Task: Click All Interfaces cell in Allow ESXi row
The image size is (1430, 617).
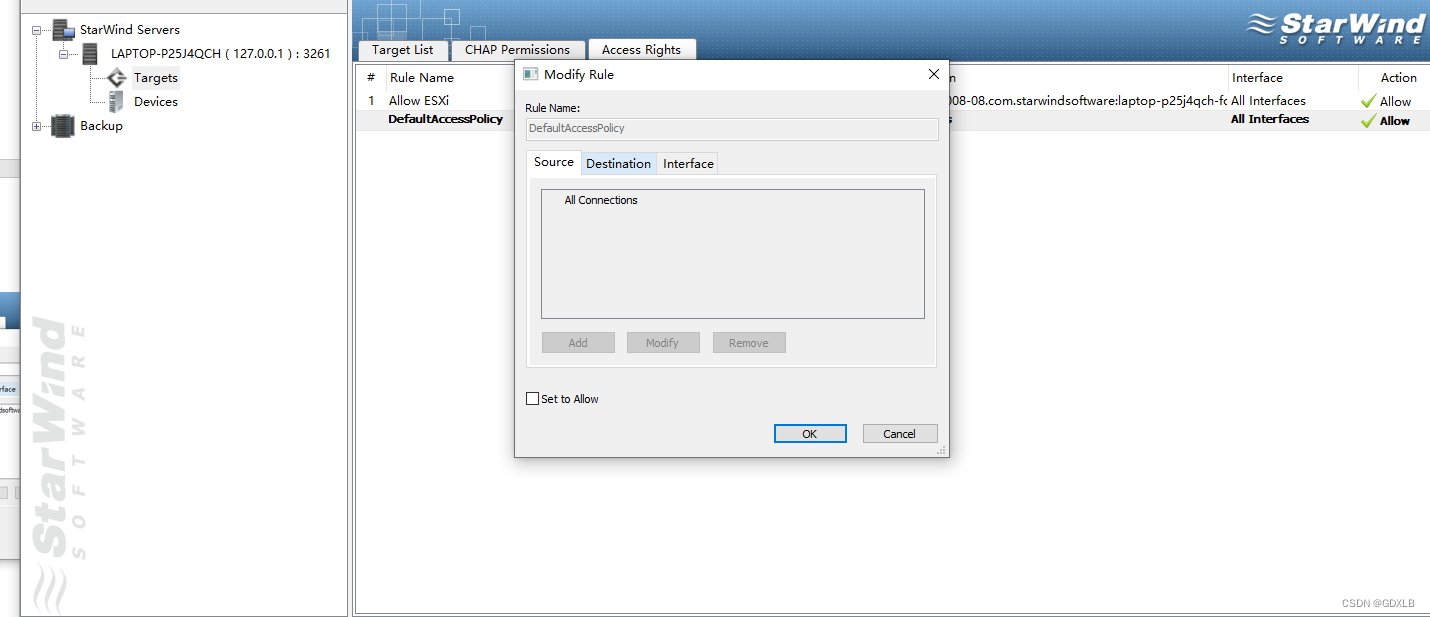Action: click(1268, 101)
